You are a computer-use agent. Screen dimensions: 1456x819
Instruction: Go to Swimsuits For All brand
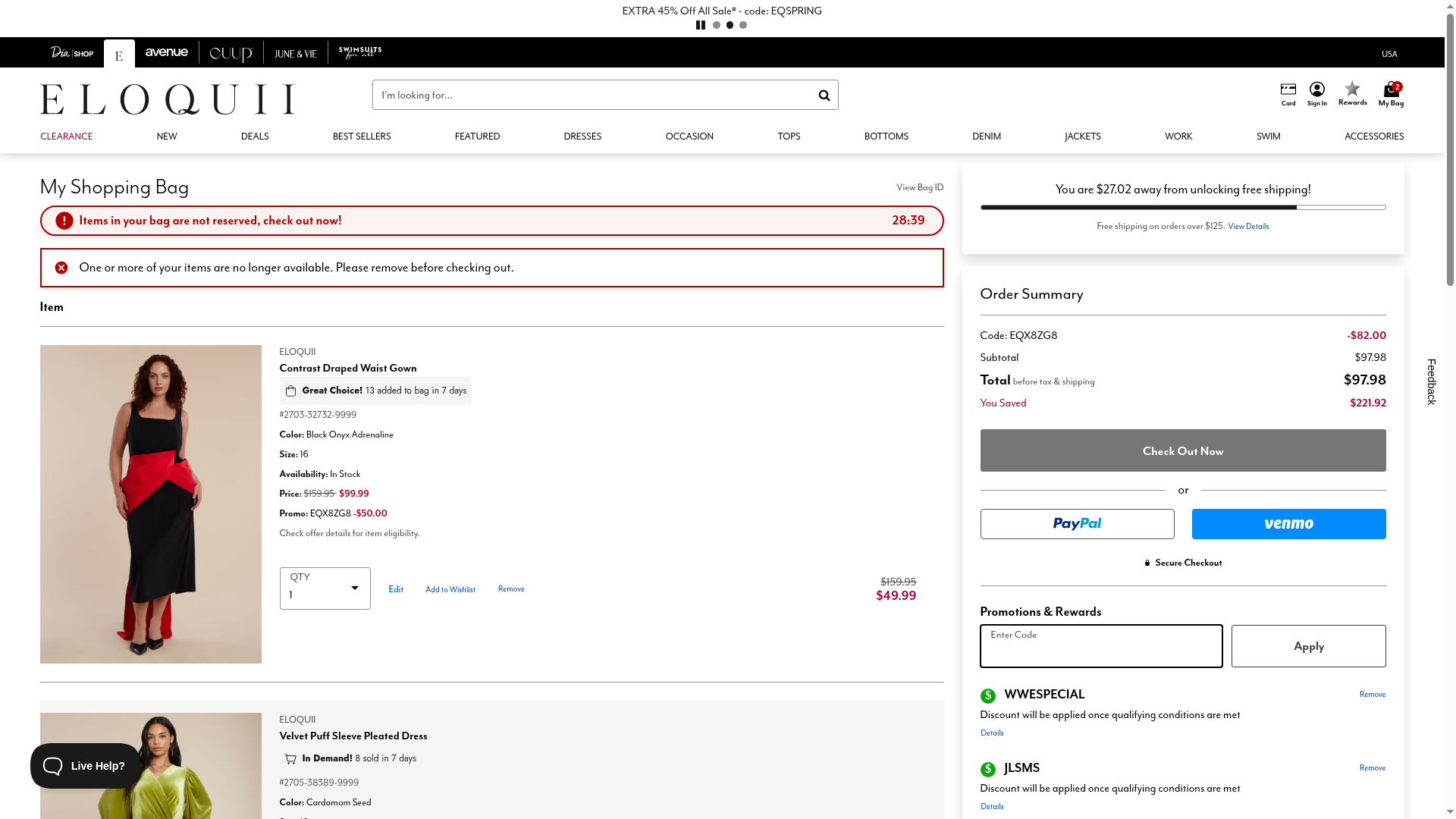[x=360, y=52]
